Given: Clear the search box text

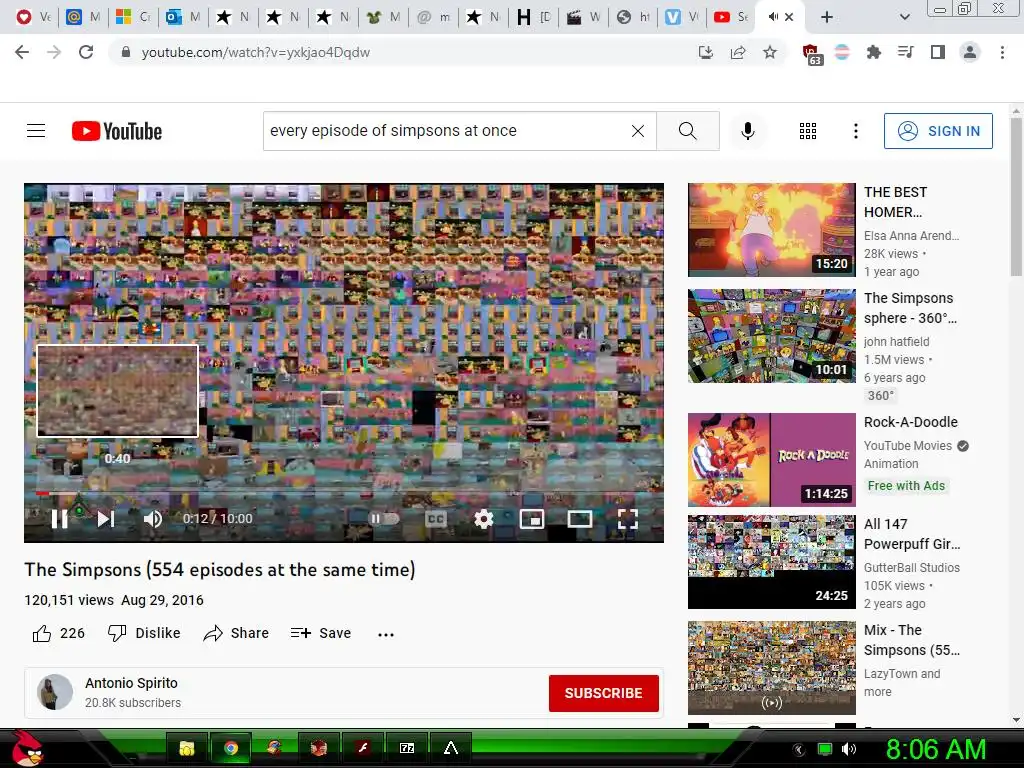Looking at the screenshot, I should click(x=638, y=131).
